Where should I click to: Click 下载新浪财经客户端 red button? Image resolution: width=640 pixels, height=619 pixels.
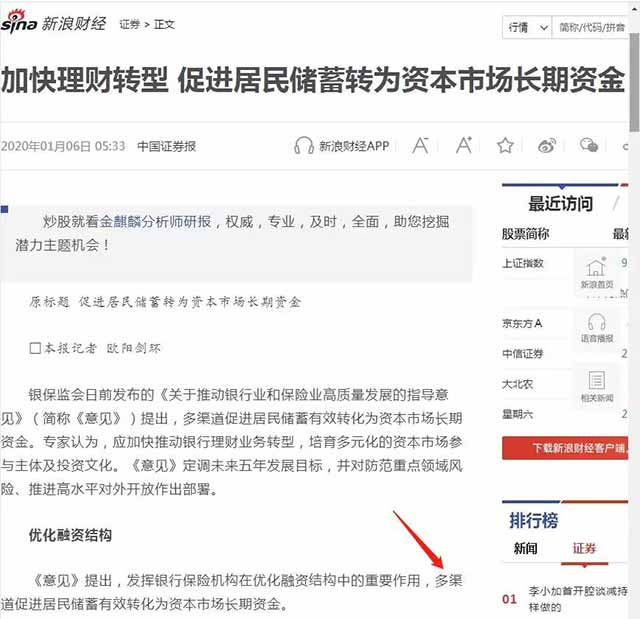tap(565, 448)
